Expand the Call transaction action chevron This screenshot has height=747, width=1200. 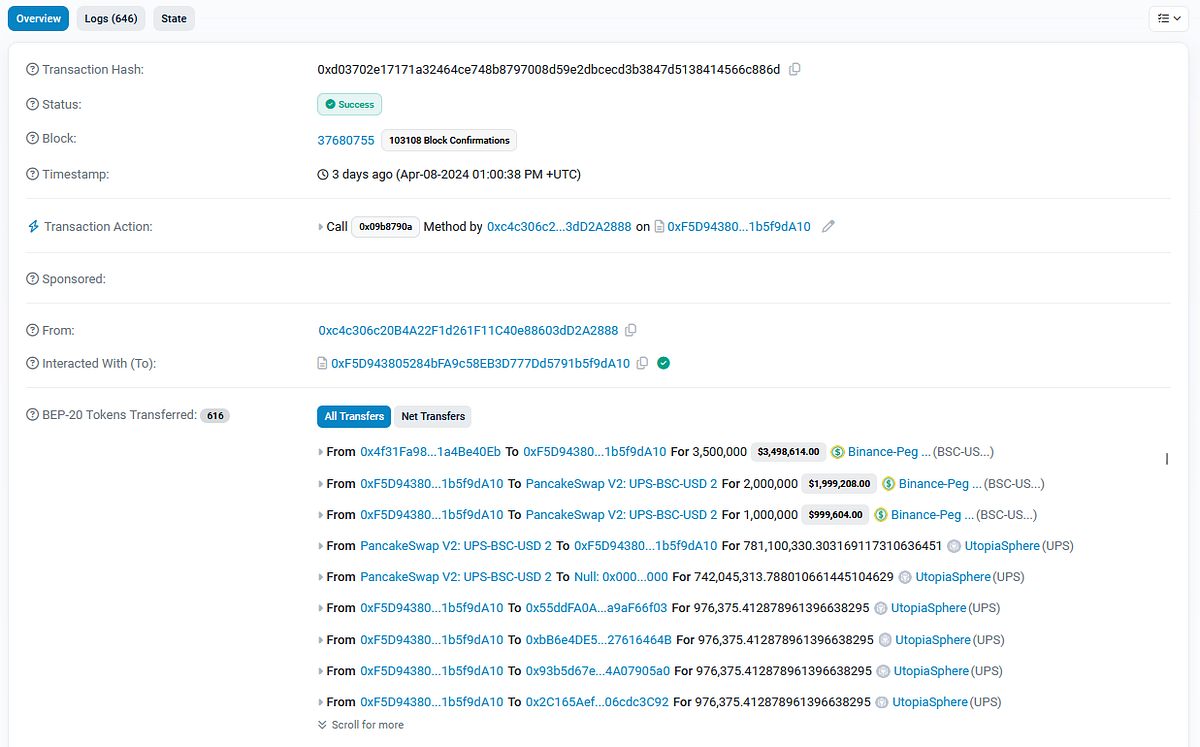319,226
